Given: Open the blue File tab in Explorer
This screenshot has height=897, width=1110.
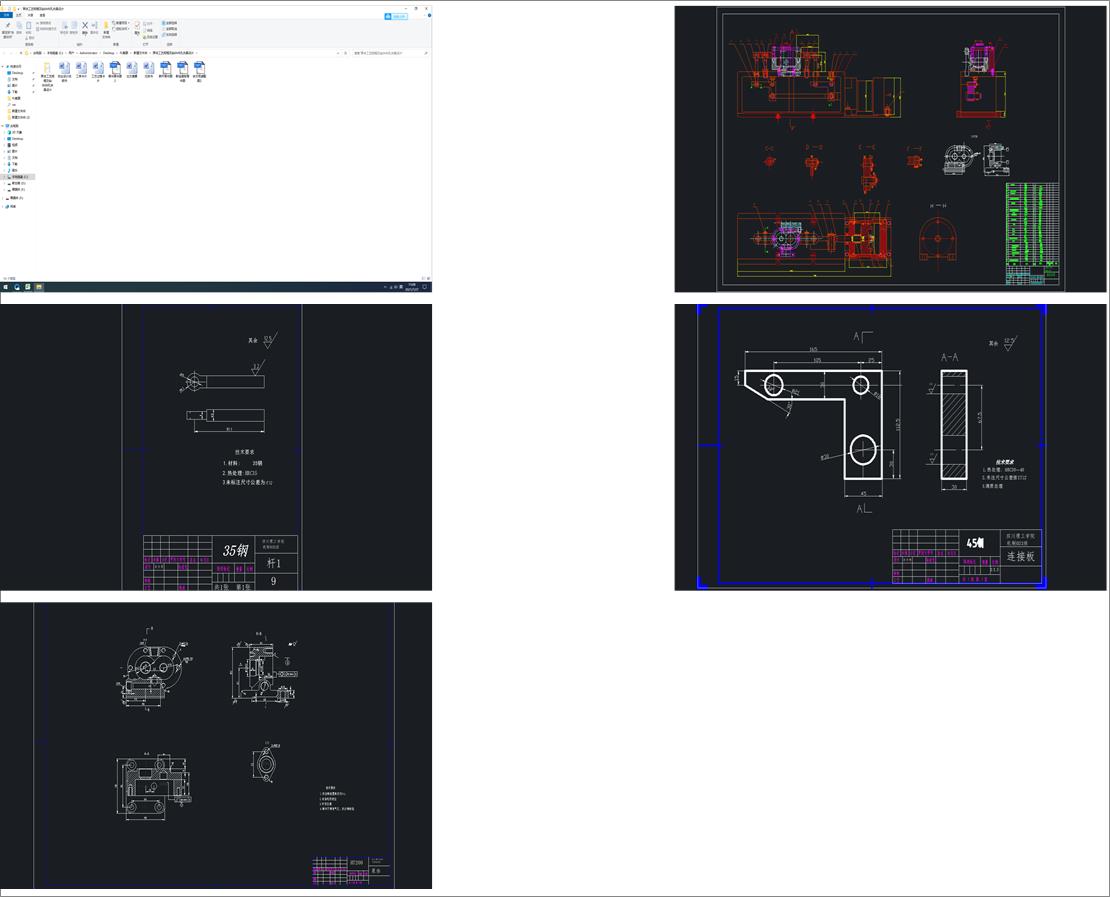Looking at the screenshot, I should click(x=6, y=15).
